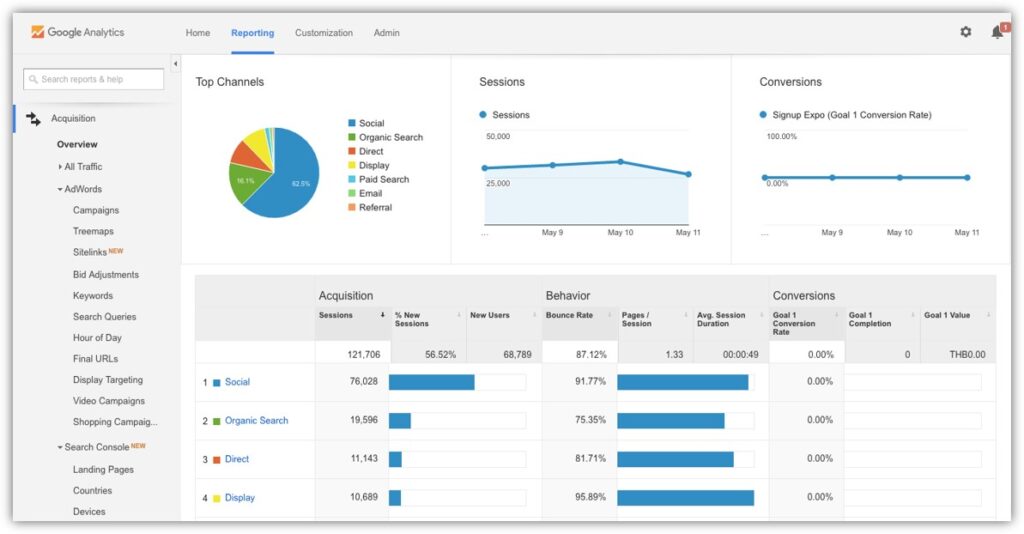The image size is (1024, 534).
Task: Open the notifications bell icon
Action: 997,31
